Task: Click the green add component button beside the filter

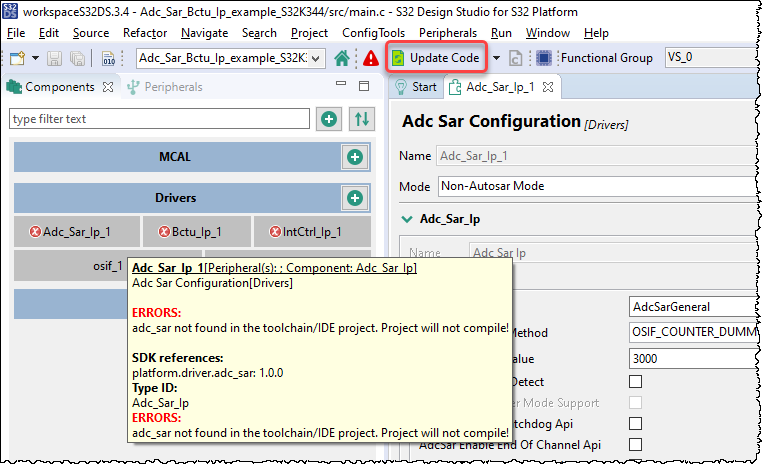Action: point(329,119)
